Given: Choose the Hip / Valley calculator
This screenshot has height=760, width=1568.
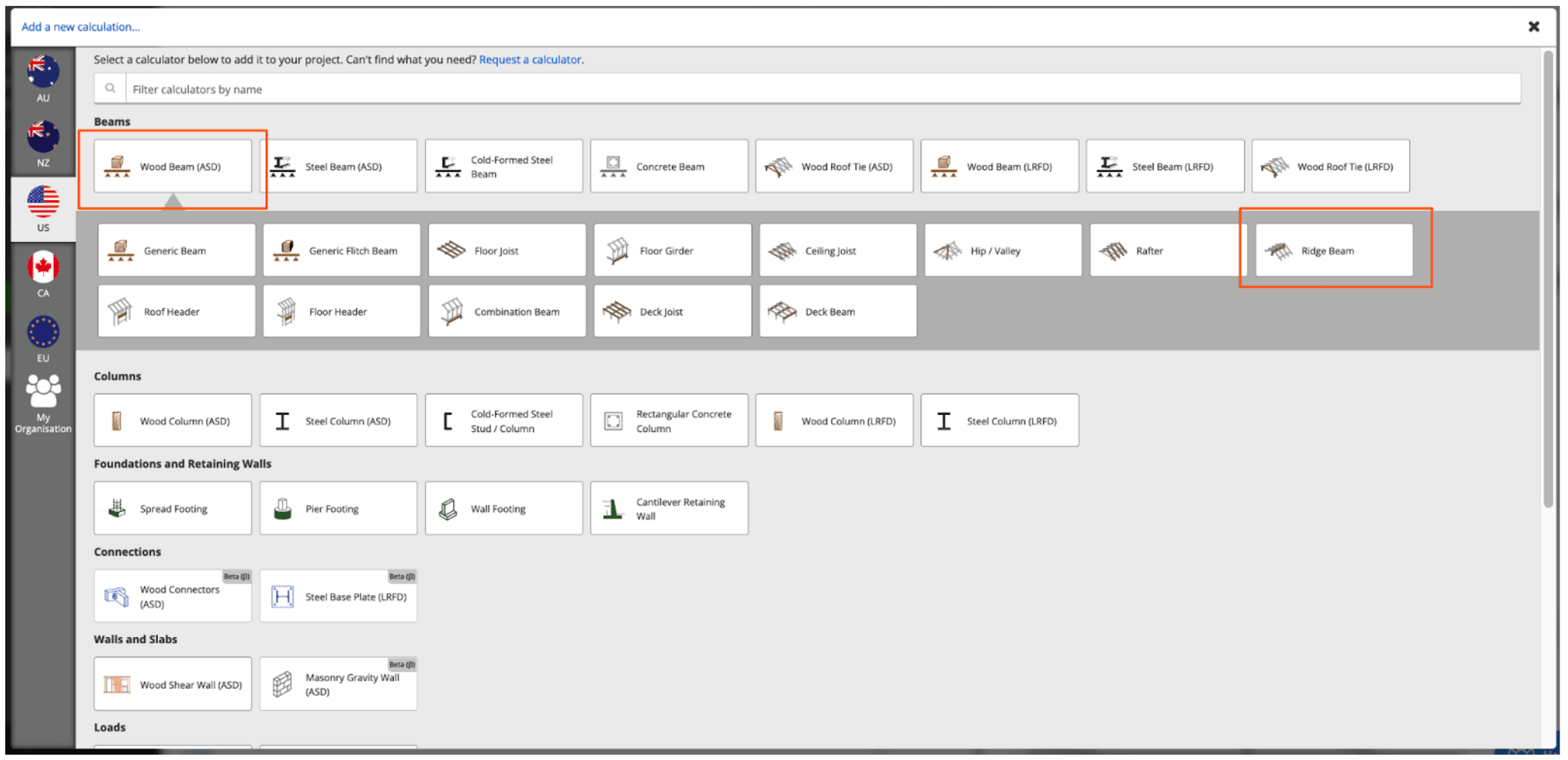Looking at the screenshot, I should 1003,250.
